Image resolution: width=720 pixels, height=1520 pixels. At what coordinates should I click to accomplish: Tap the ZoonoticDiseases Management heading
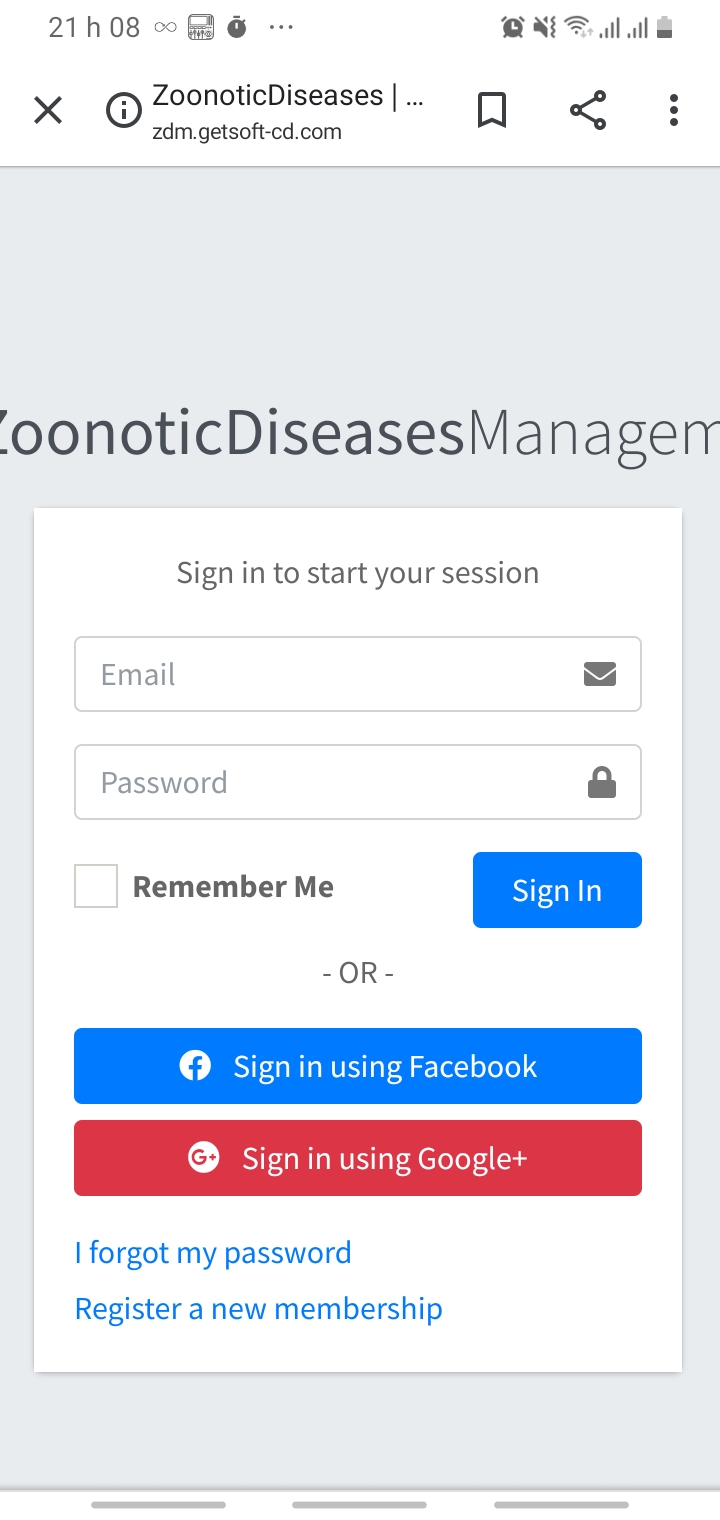pos(360,433)
